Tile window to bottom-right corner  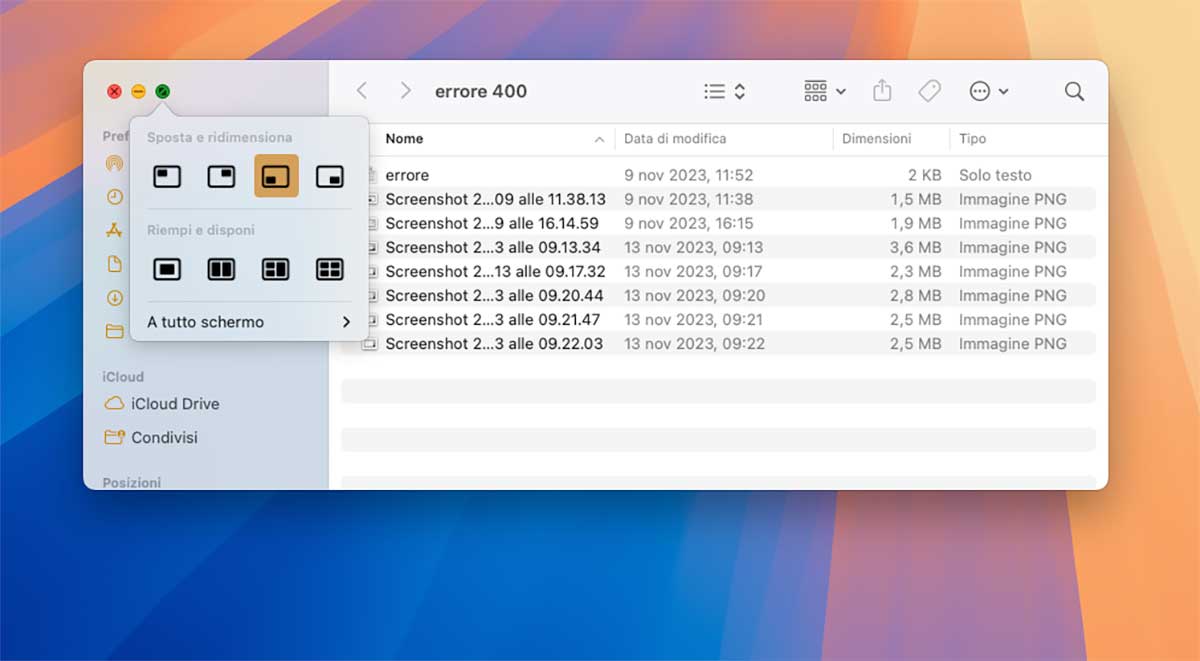330,177
